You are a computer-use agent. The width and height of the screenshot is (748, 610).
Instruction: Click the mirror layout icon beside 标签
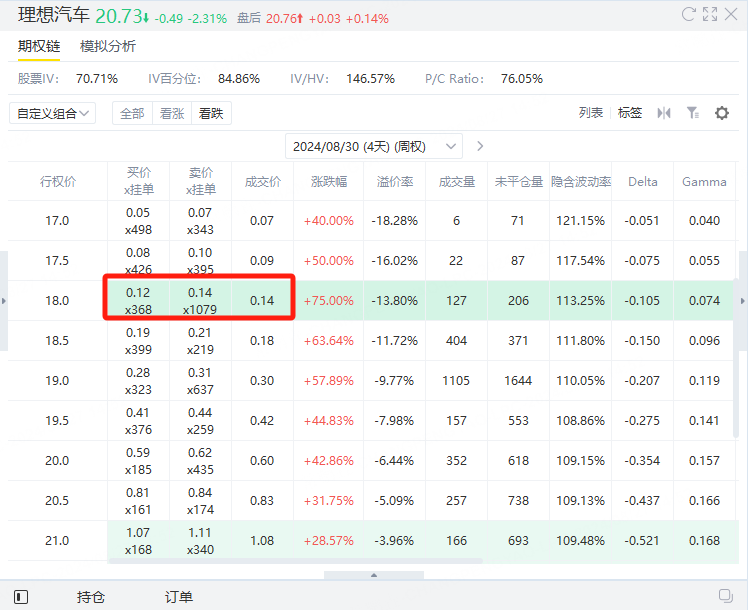[664, 113]
